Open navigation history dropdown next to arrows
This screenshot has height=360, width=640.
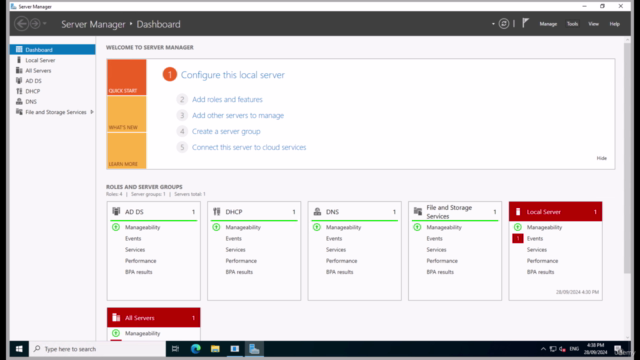point(45,24)
